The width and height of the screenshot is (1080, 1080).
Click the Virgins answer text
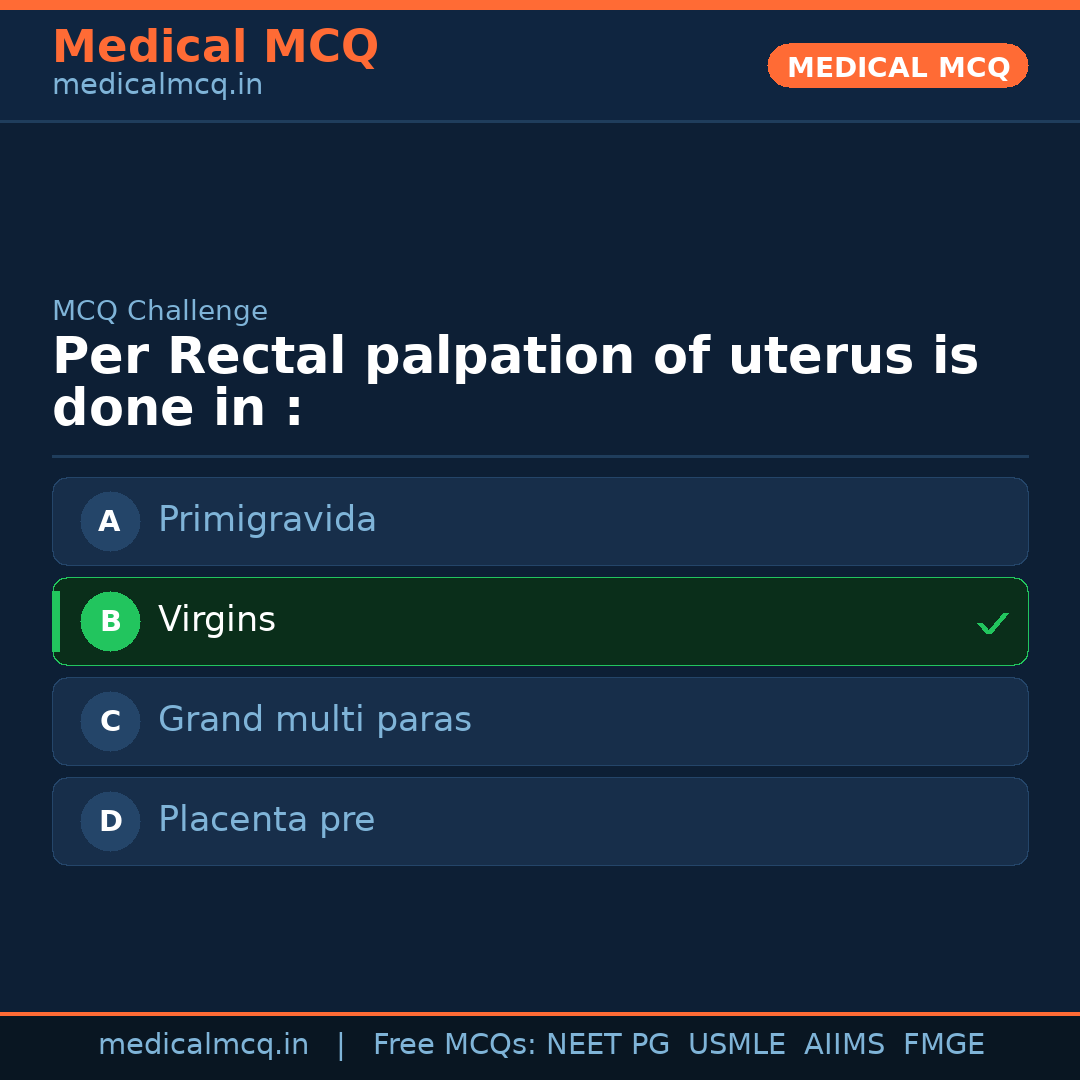coord(217,620)
